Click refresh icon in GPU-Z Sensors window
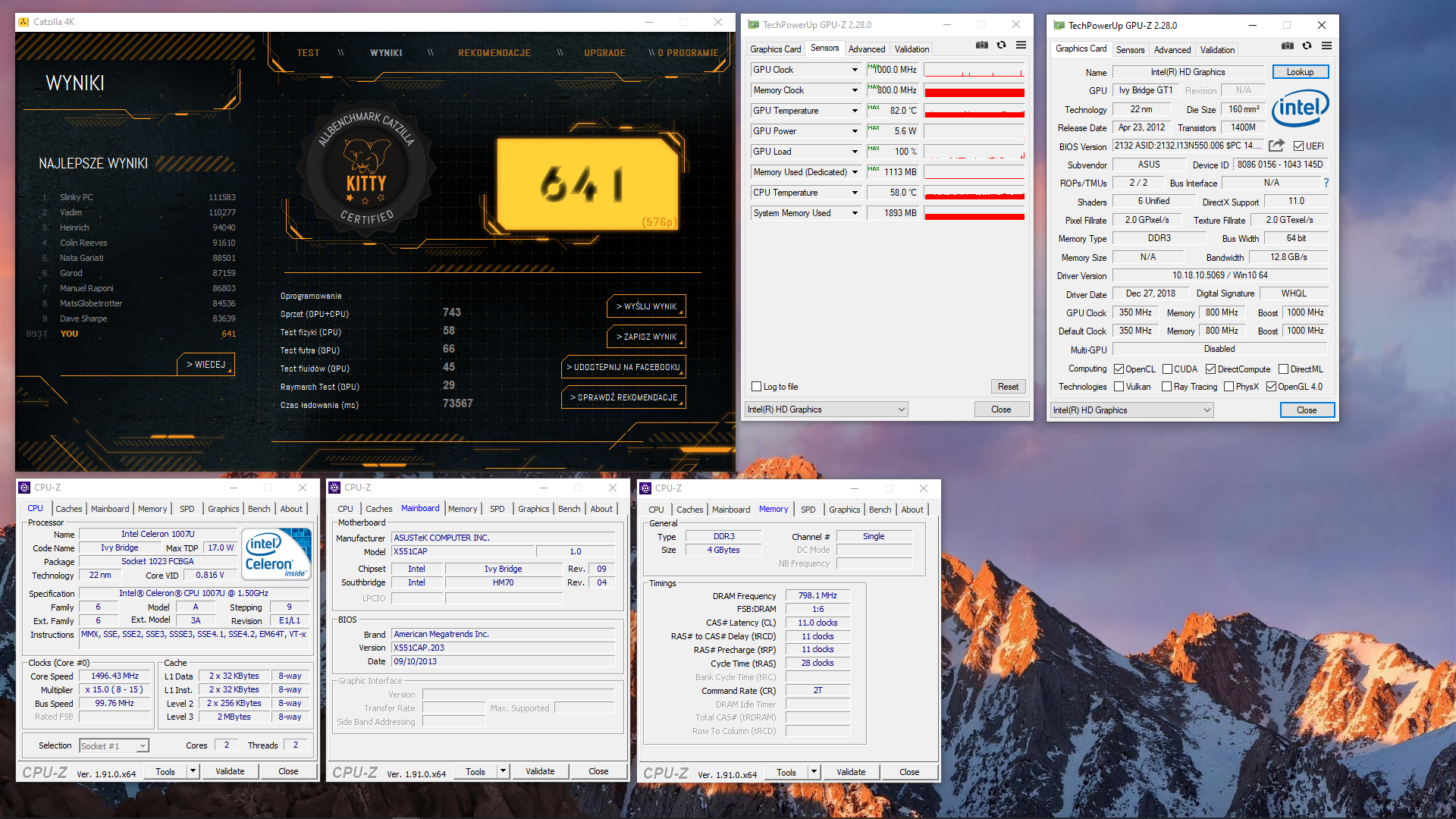Viewport: 1456px width, 819px height. coord(1001,45)
